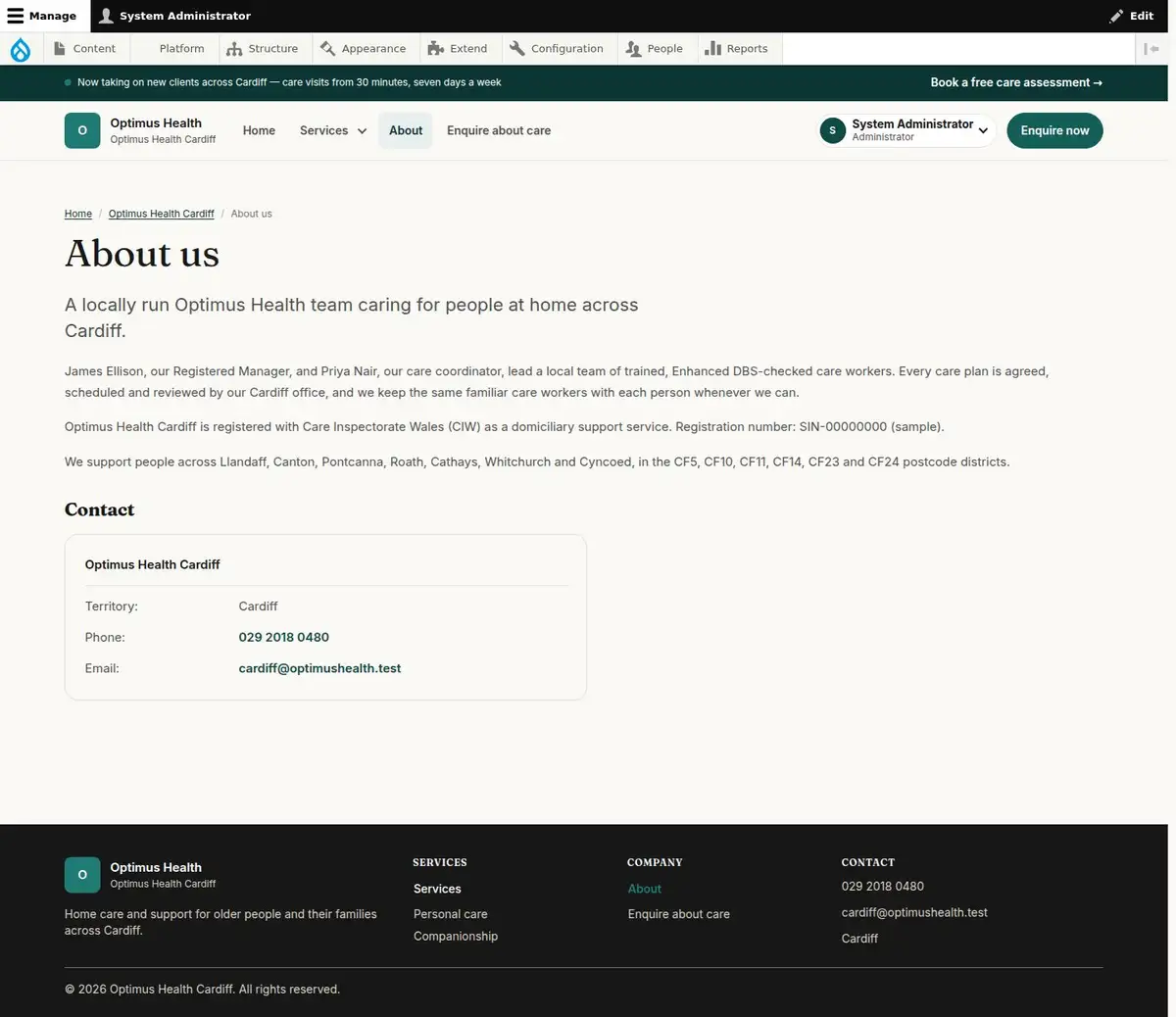
Task: Click Book a free care assessment link
Action: [1016, 83]
